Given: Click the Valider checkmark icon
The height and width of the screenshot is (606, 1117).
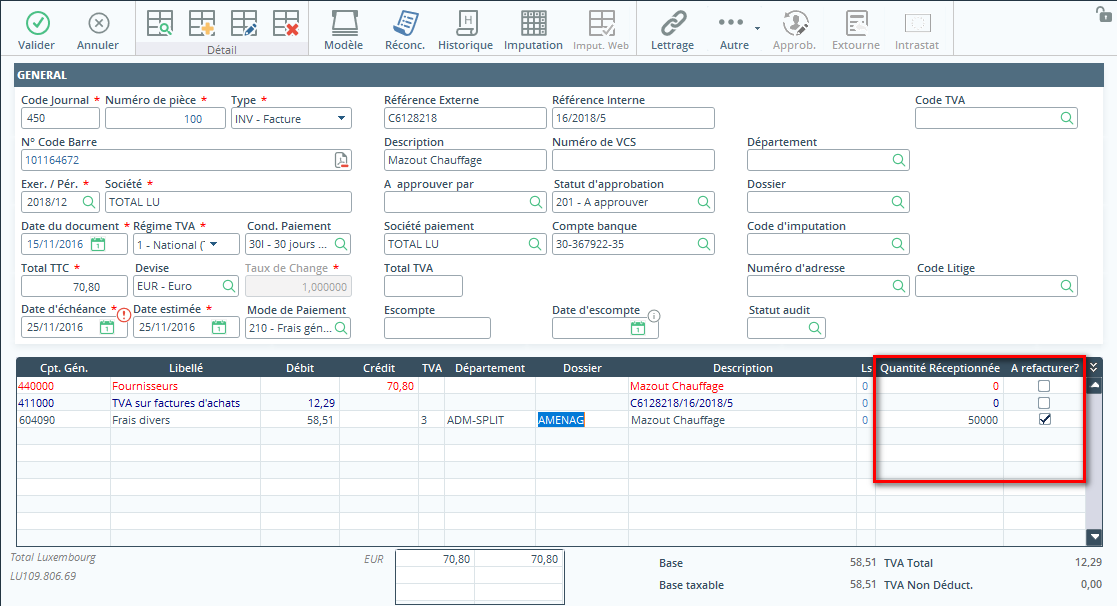Looking at the screenshot, I should (x=37, y=23).
